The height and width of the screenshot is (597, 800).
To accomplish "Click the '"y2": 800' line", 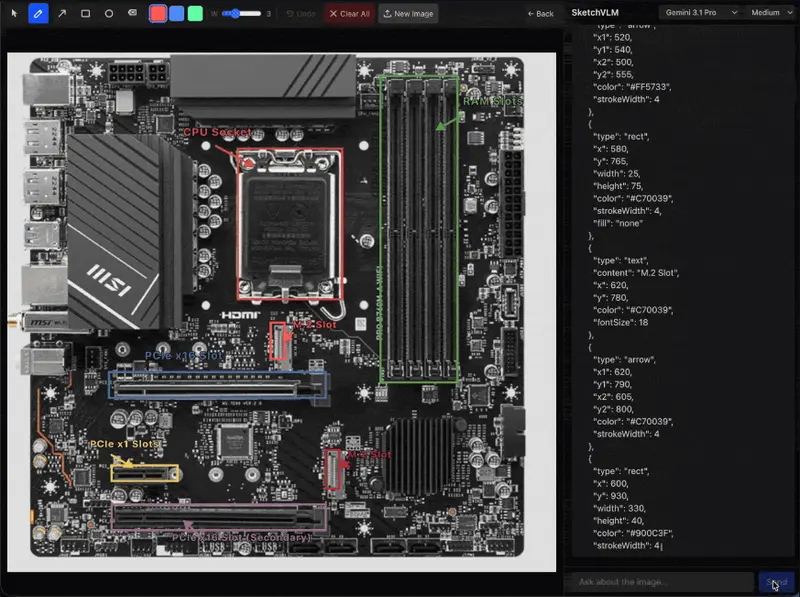I will [613, 409].
